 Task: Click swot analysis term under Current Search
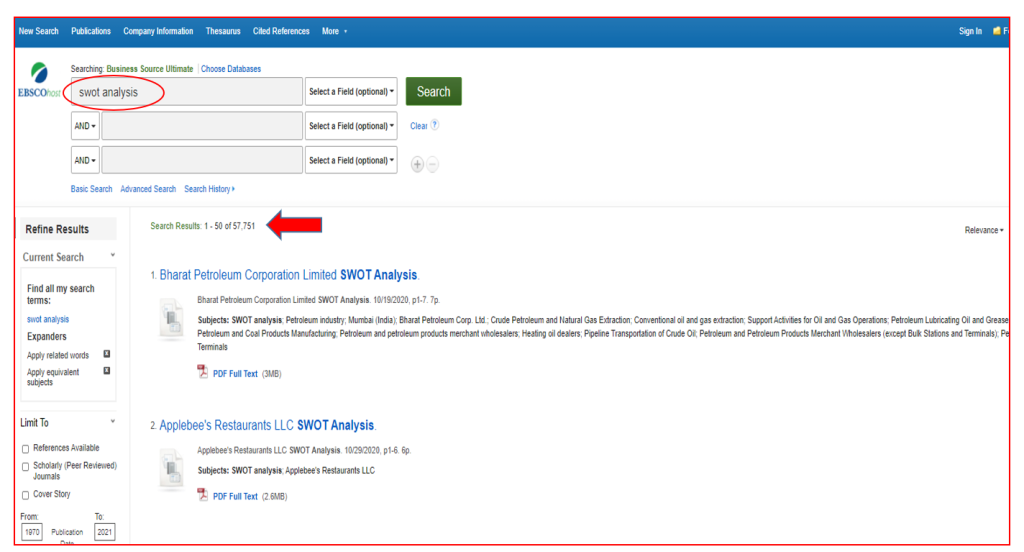point(48,319)
